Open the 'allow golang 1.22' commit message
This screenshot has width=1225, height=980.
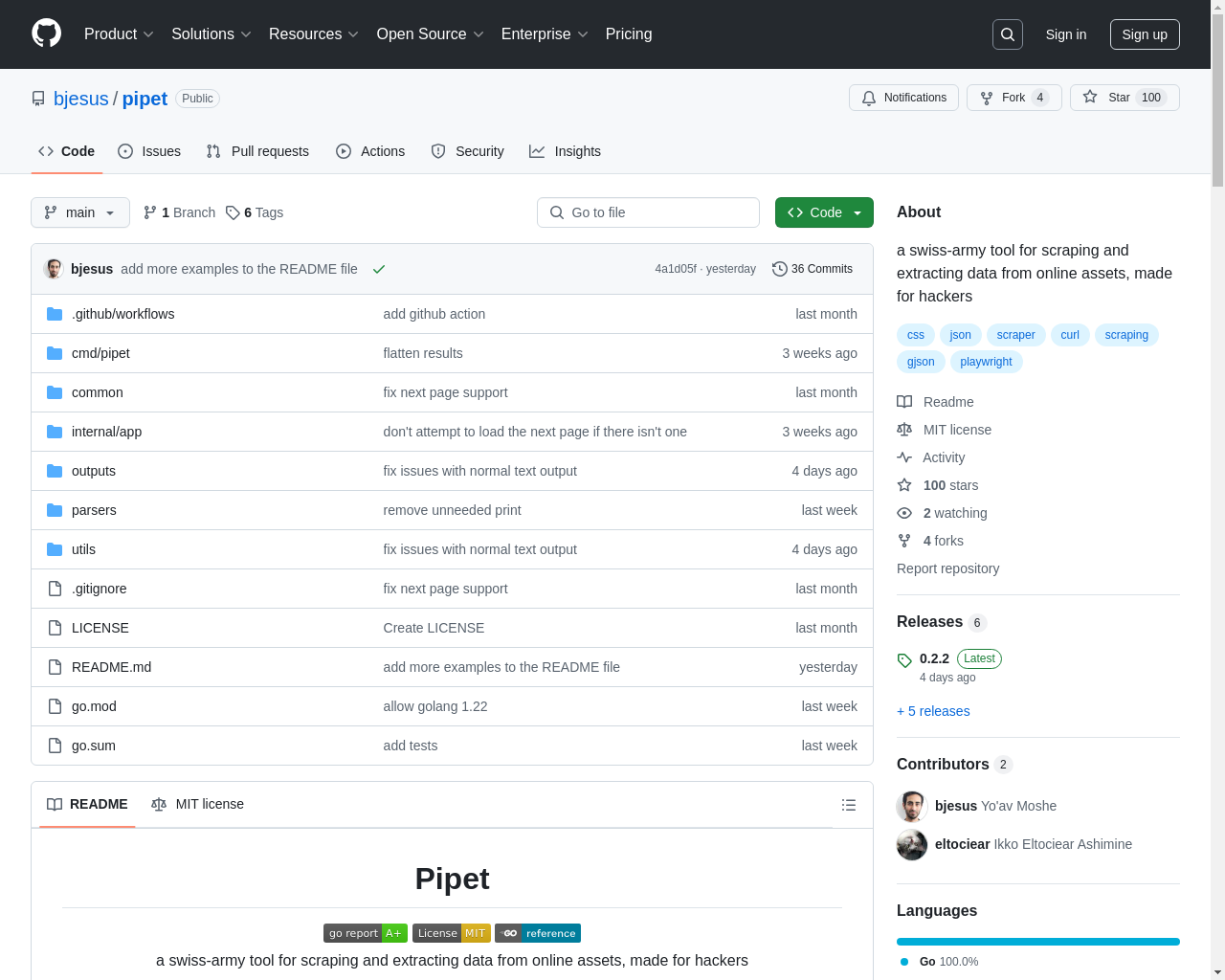(x=435, y=706)
